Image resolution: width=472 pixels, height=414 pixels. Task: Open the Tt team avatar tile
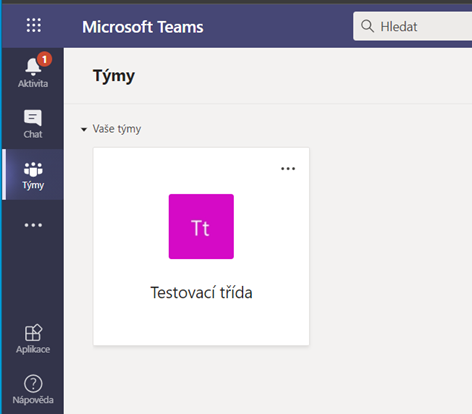pyautogui.click(x=201, y=226)
